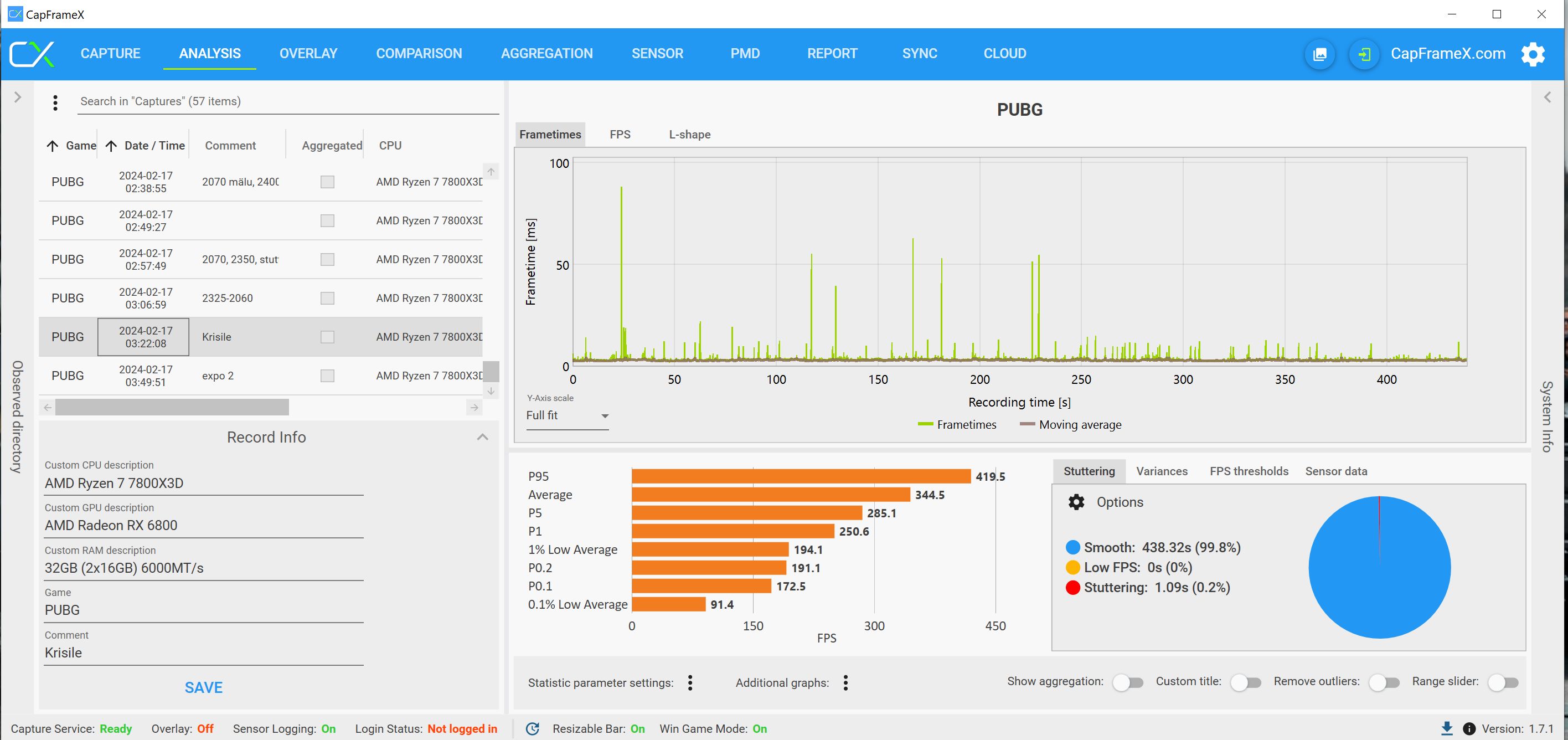Switch to OVERLAY tab
This screenshot has height=740, width=1568.
coord(308,54)
